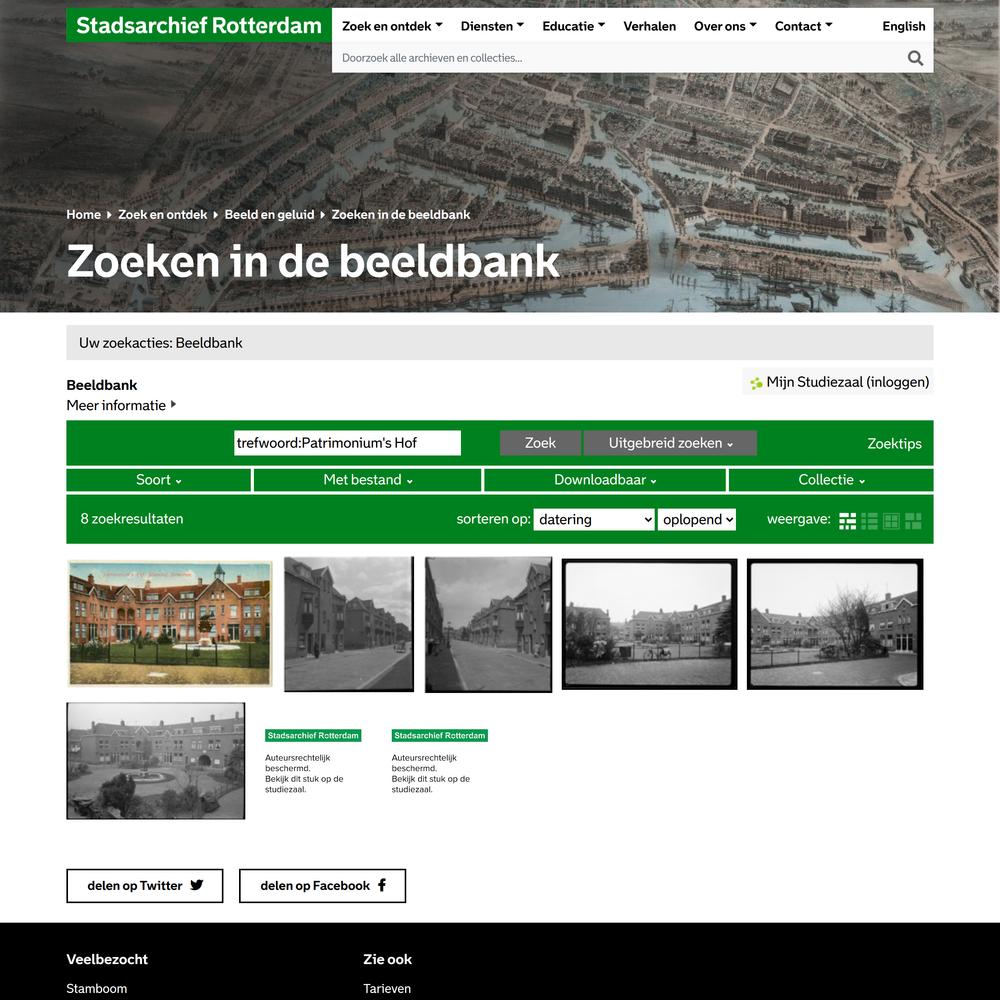The width and height of the screenshot is (1000, 1000).
Task: Click the "Zie ook" footer heading
Action: click(388, 959)
